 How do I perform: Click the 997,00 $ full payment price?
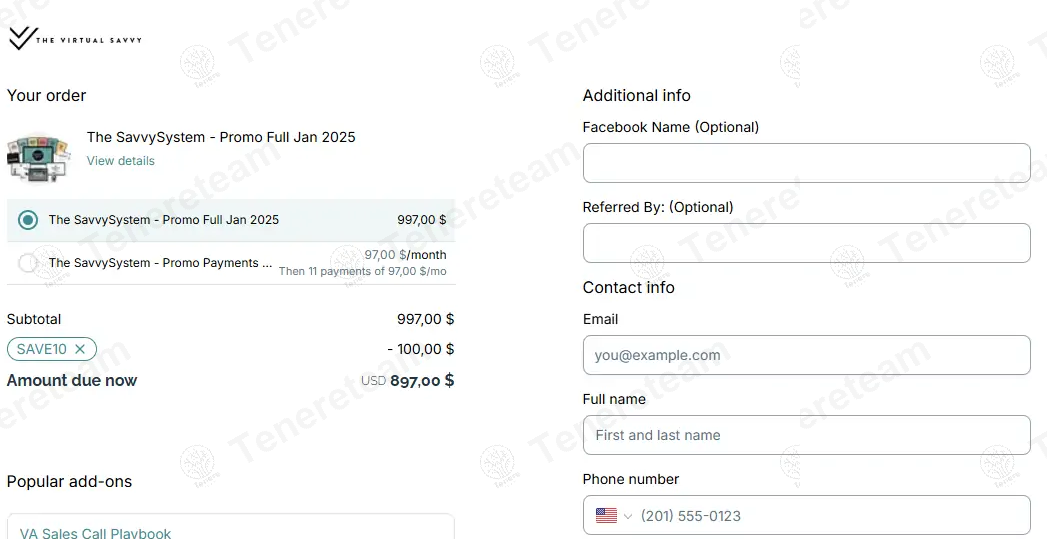pos(421,220)
